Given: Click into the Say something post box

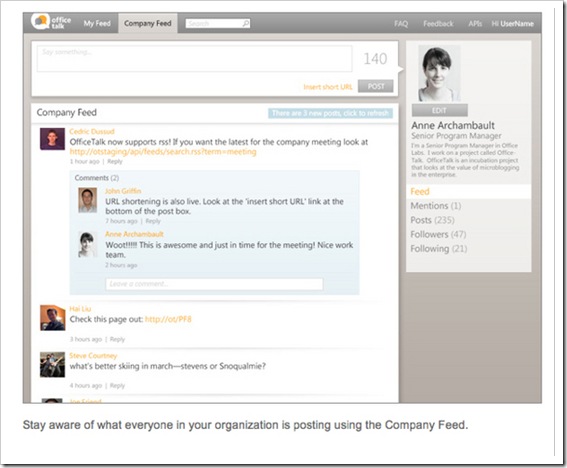Looking at the screenshot, I should (195, 59).
